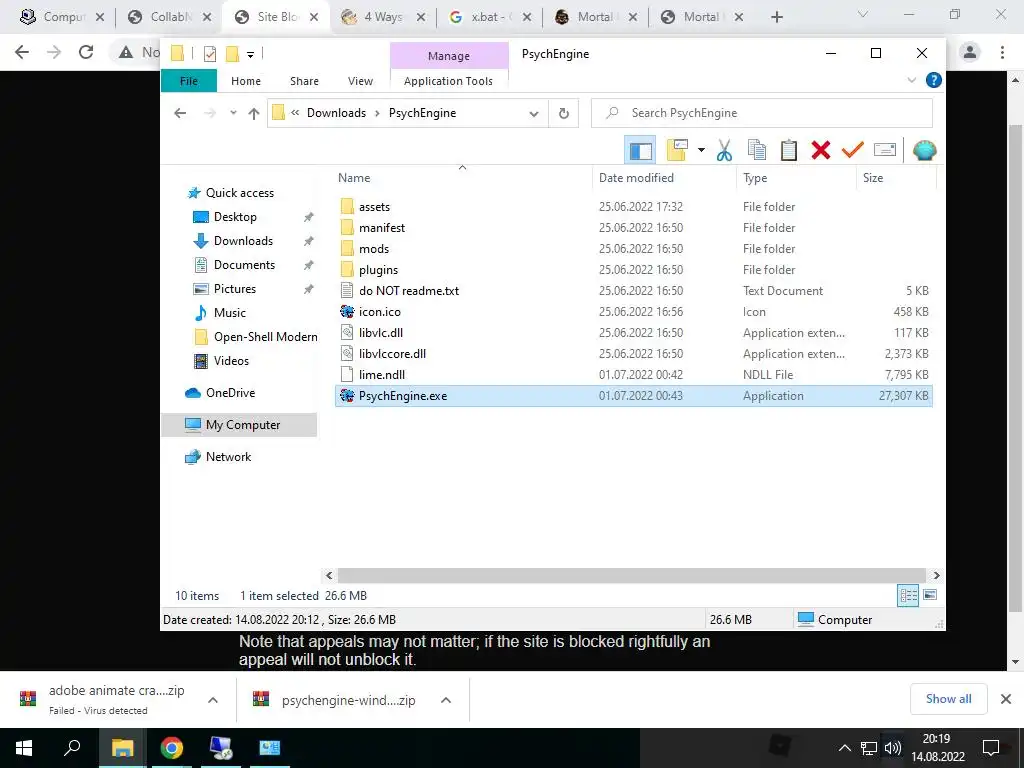Paste using the clipboard toolbar icon
The image size is (1024, 768).
click(788, 151)
